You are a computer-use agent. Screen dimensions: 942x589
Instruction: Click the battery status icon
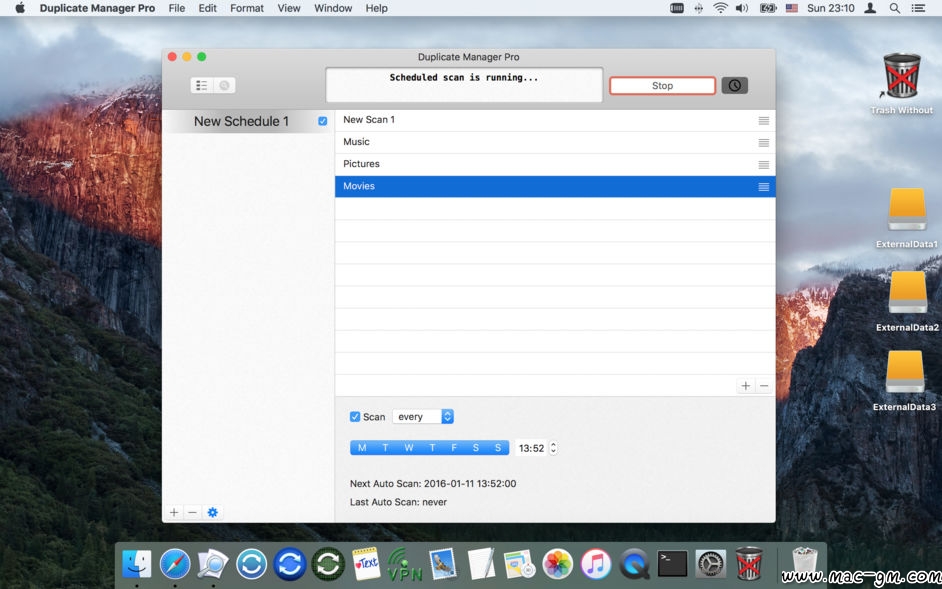(768, 8)
